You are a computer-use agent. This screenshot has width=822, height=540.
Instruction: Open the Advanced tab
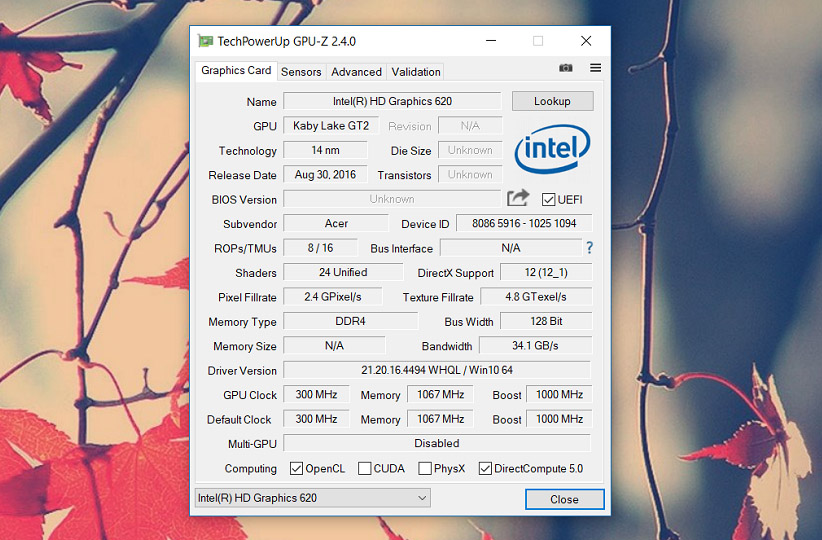click(356, 72)
